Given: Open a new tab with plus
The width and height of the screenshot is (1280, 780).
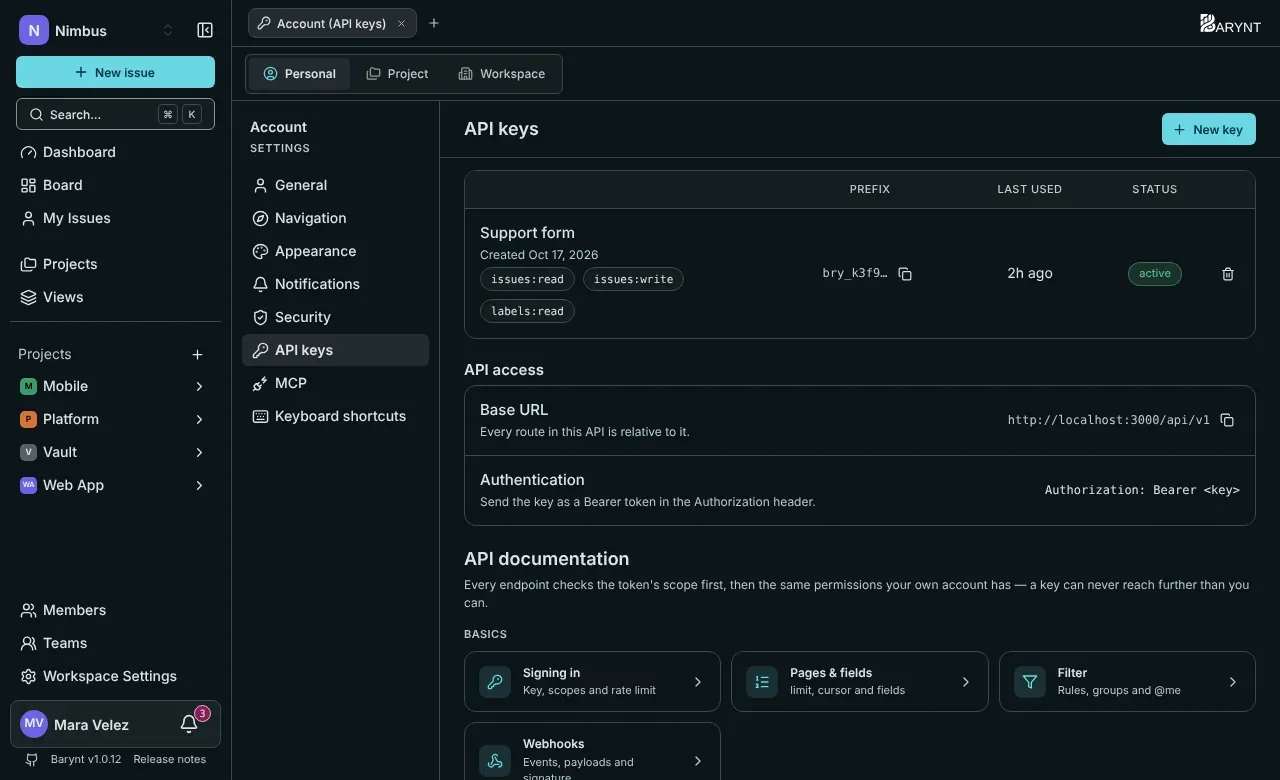Looking at the screenshot, I should tap(434, 23).
